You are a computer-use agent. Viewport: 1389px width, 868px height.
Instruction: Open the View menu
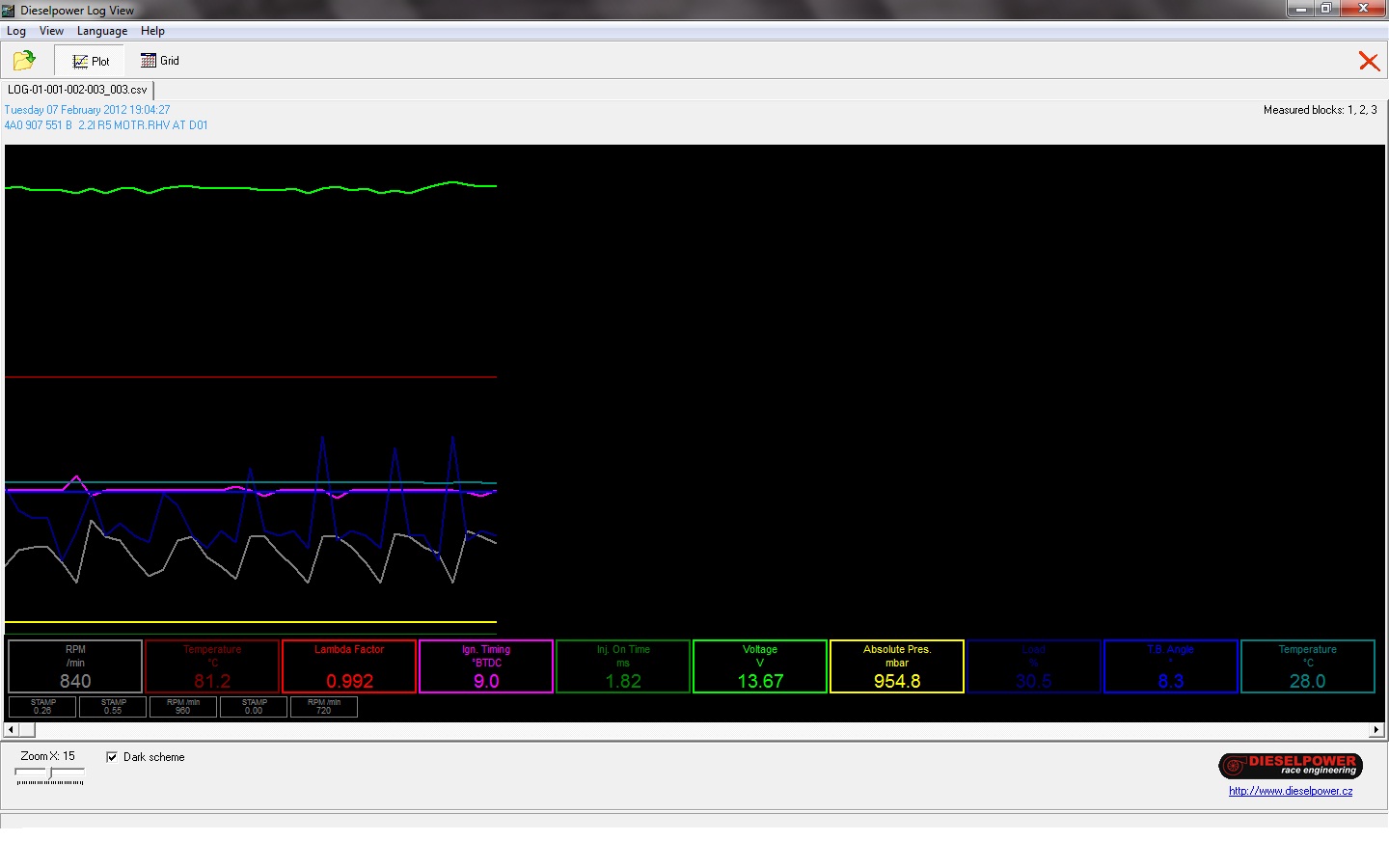51,31
